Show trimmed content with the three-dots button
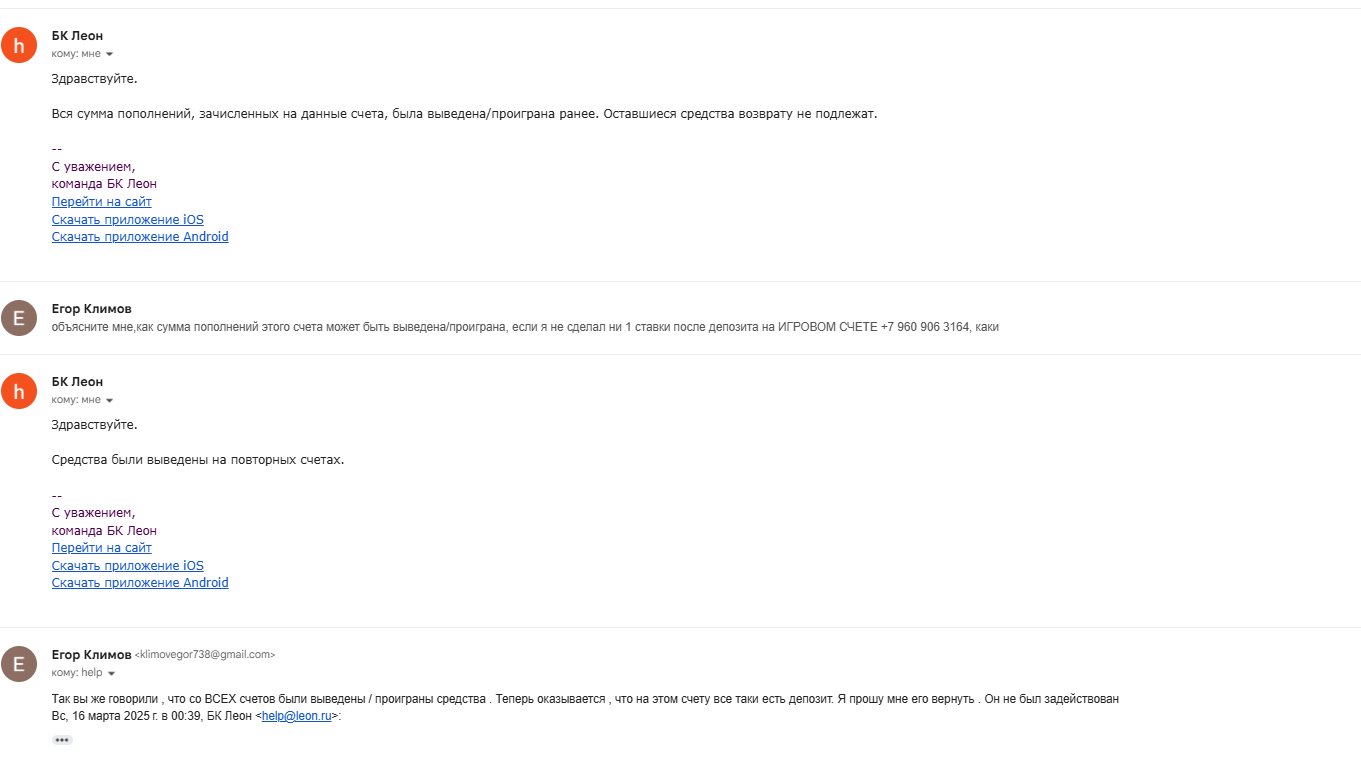This screenshot has width=1361, height=772. click(62, 740)
